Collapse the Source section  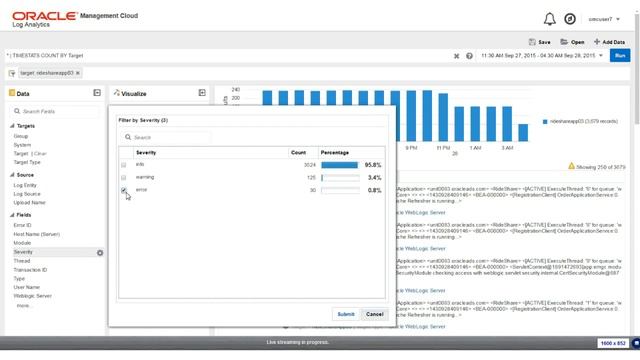(x=12, y=175)
